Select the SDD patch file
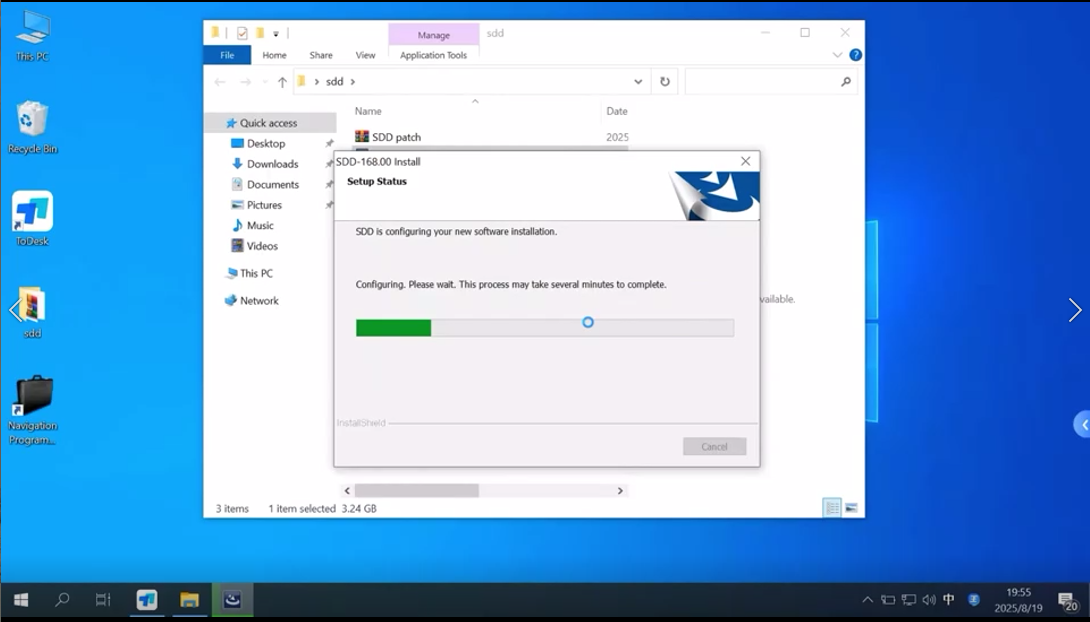Image resolution: width=1090 pixels, height=622 pixels. 396,137
